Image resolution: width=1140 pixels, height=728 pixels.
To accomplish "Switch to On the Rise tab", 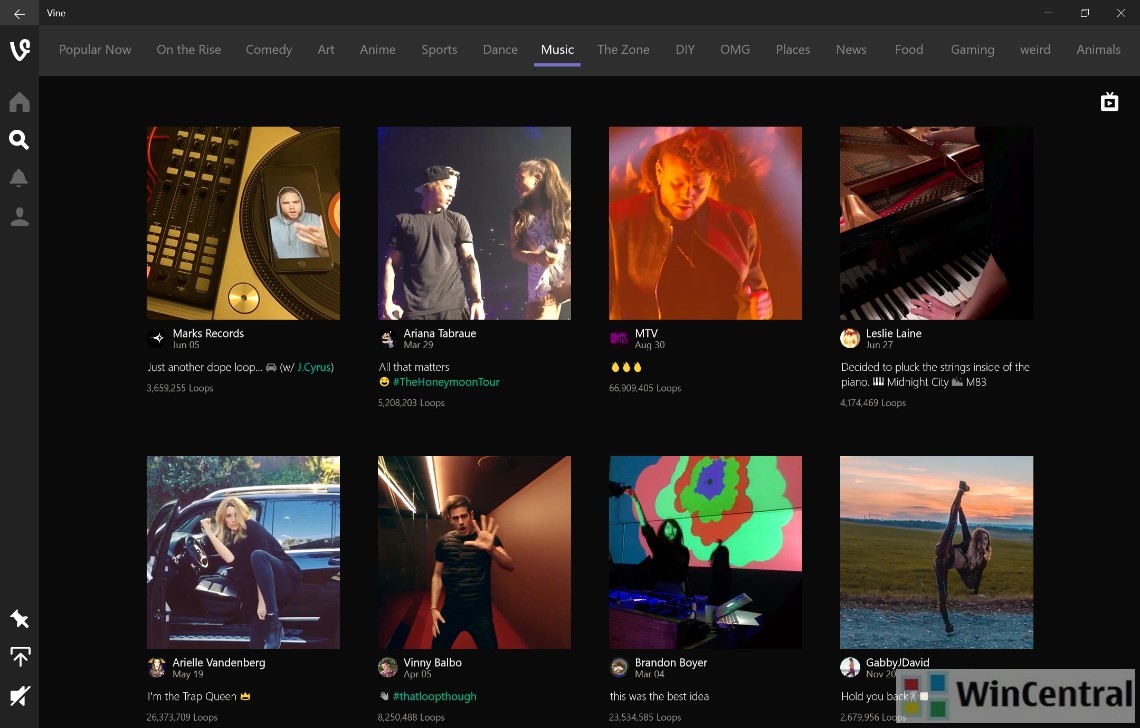I will tap(188, 49).
